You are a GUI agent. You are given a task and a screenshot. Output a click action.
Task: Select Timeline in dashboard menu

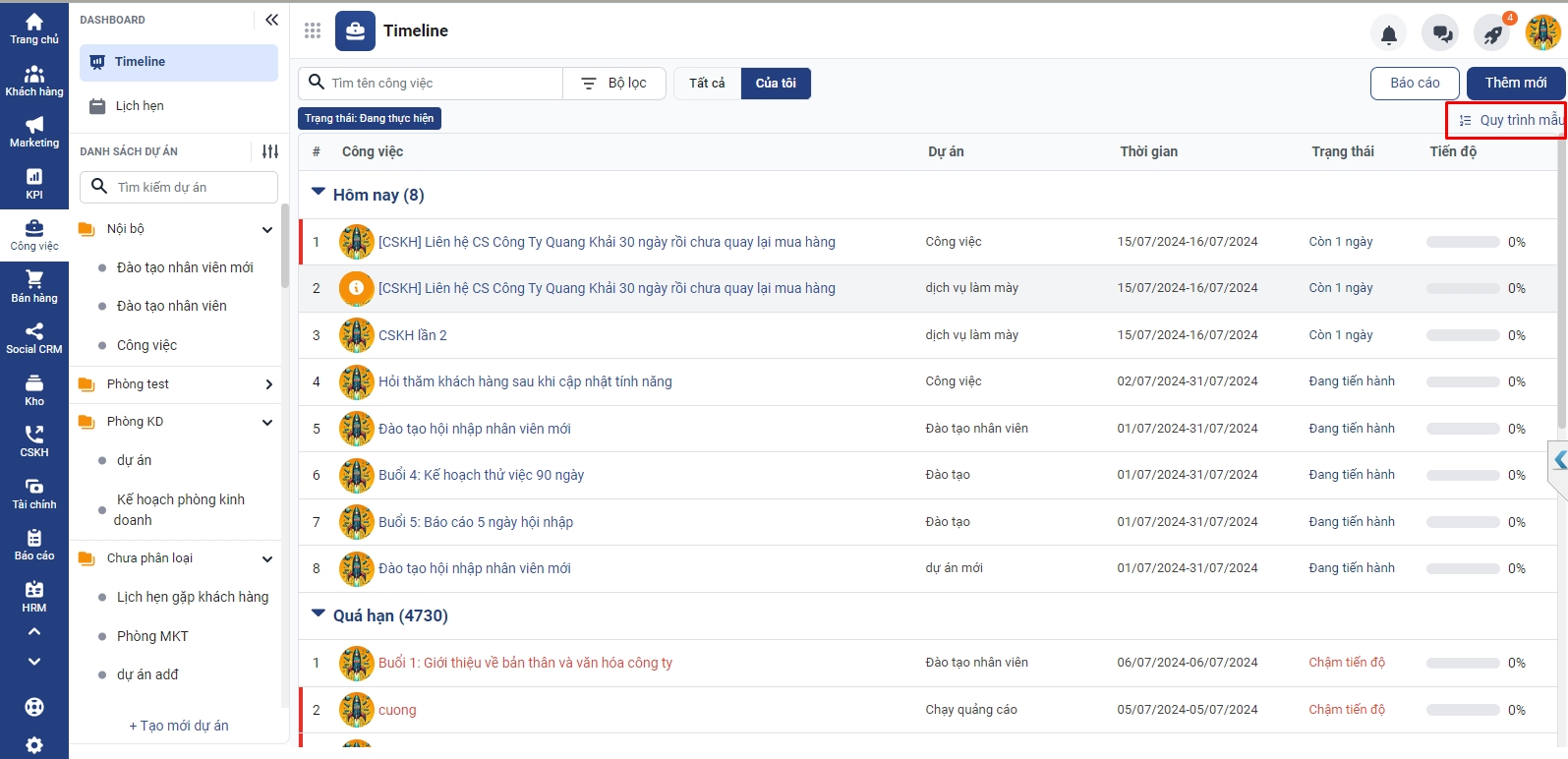point(140,62)
